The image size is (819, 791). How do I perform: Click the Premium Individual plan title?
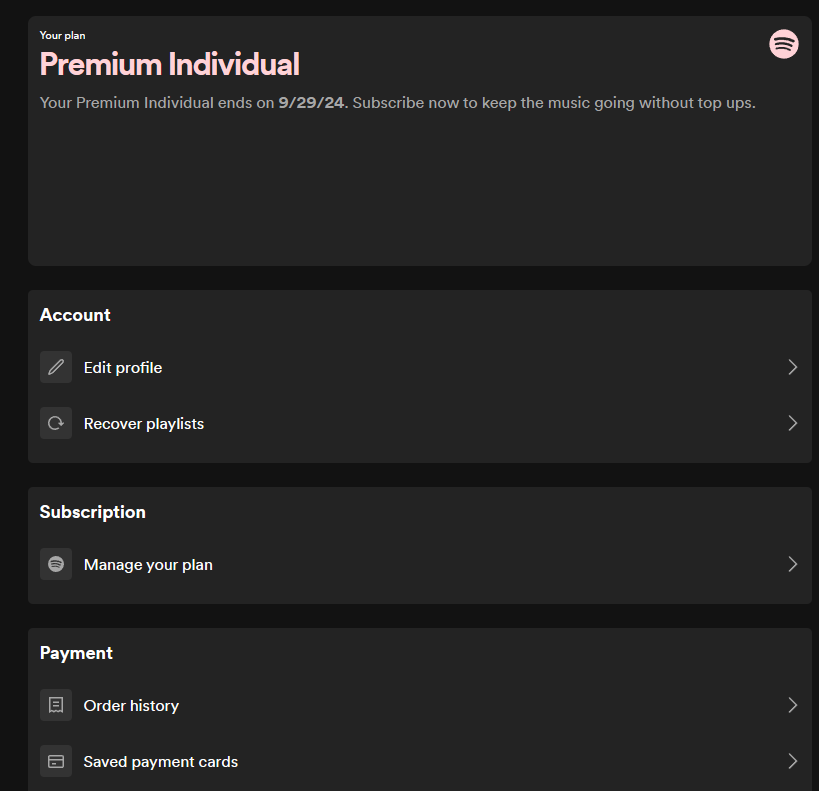point(169,65)
